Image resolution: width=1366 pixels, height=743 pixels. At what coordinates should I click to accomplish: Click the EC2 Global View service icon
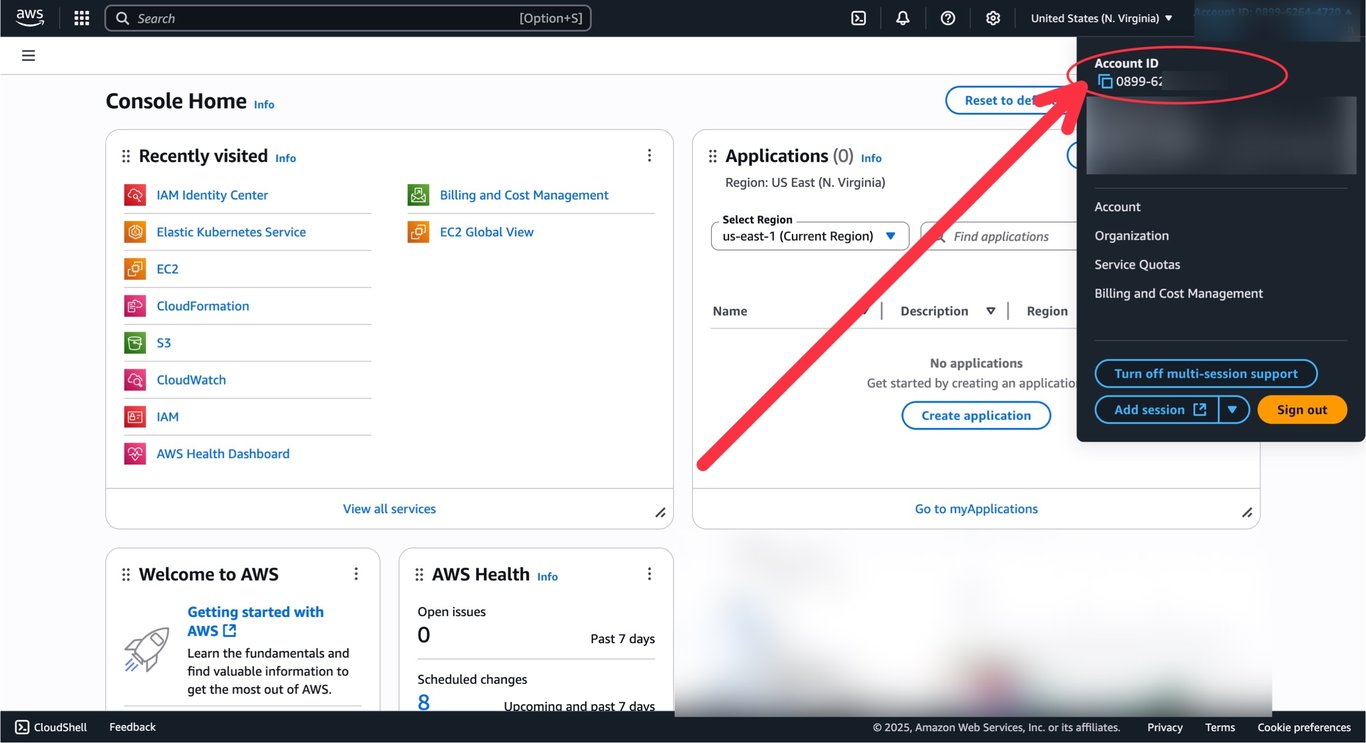(x=418, y=232)
